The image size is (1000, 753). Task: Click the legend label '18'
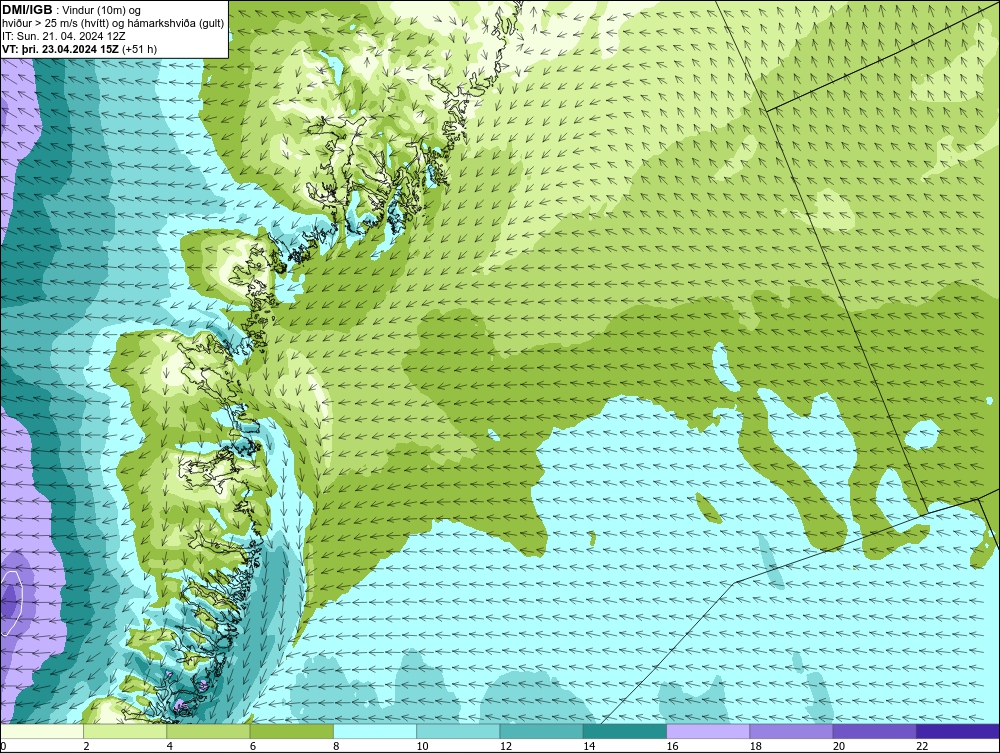tap(755, 747)
